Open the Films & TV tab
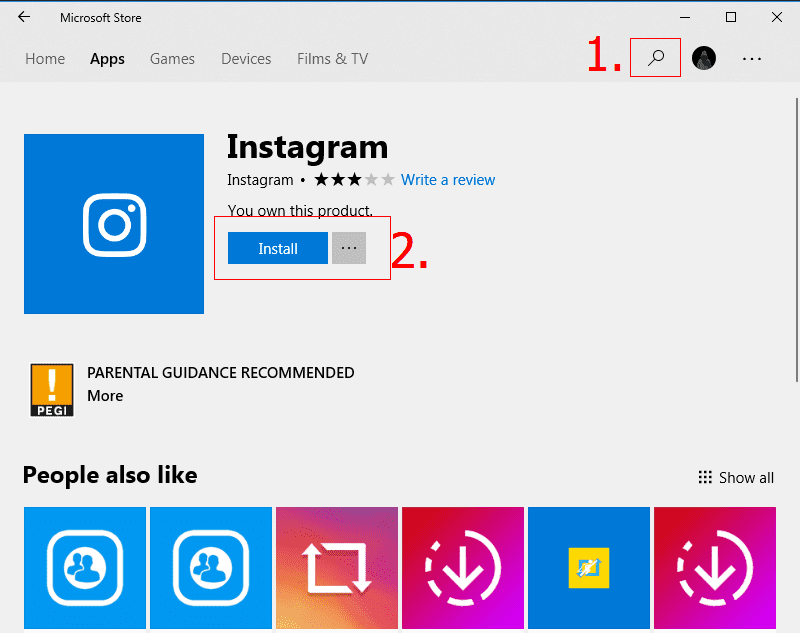This screenshot has height=633, width=800. [333, 59]
